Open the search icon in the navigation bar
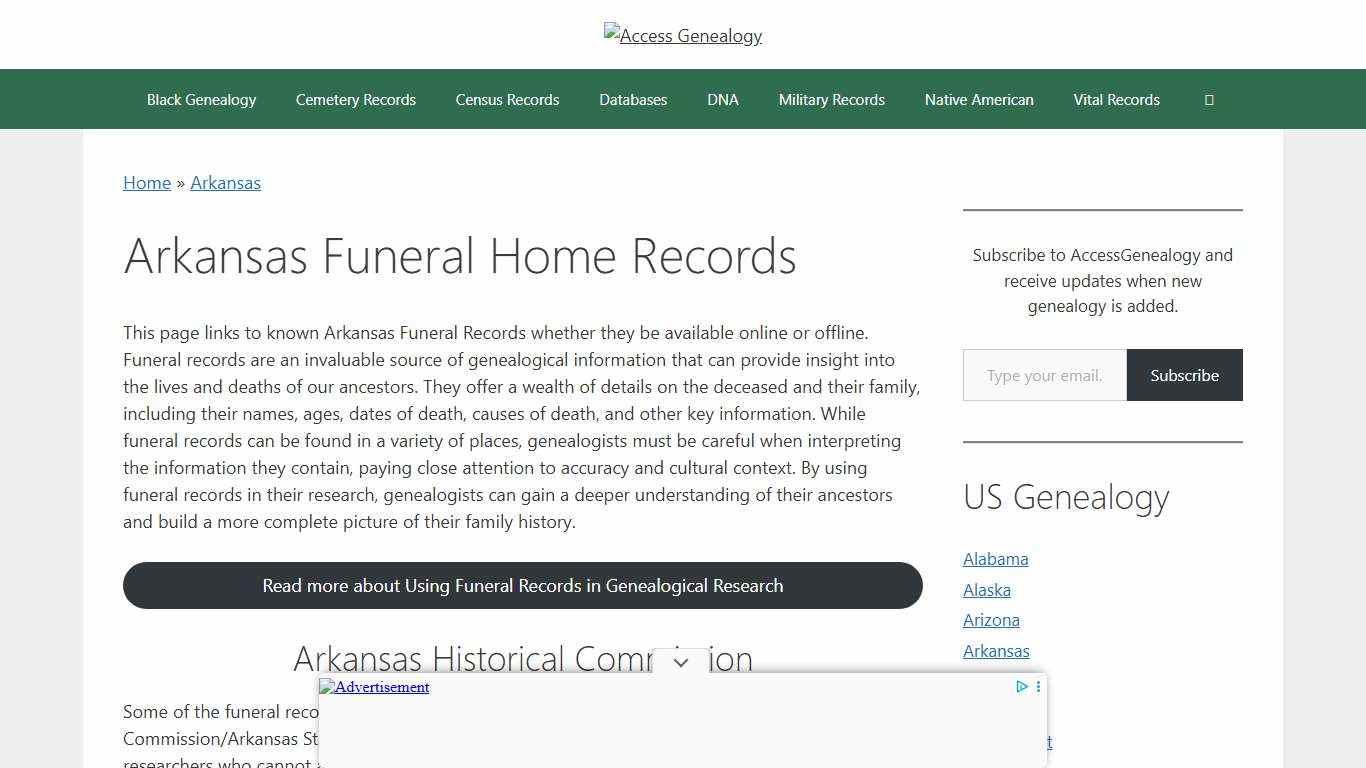The height and width of the screenshot is (768, 1366). point(1208,99)
